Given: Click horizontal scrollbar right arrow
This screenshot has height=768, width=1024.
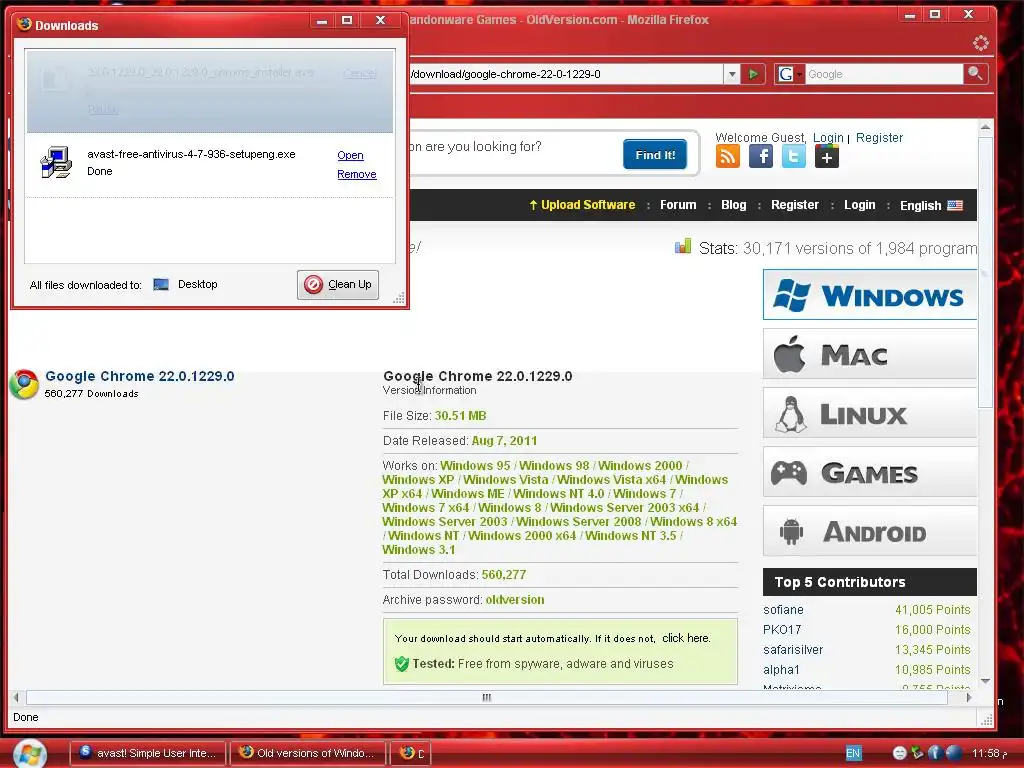Looking at the screenshot, I should pos(968,697).
